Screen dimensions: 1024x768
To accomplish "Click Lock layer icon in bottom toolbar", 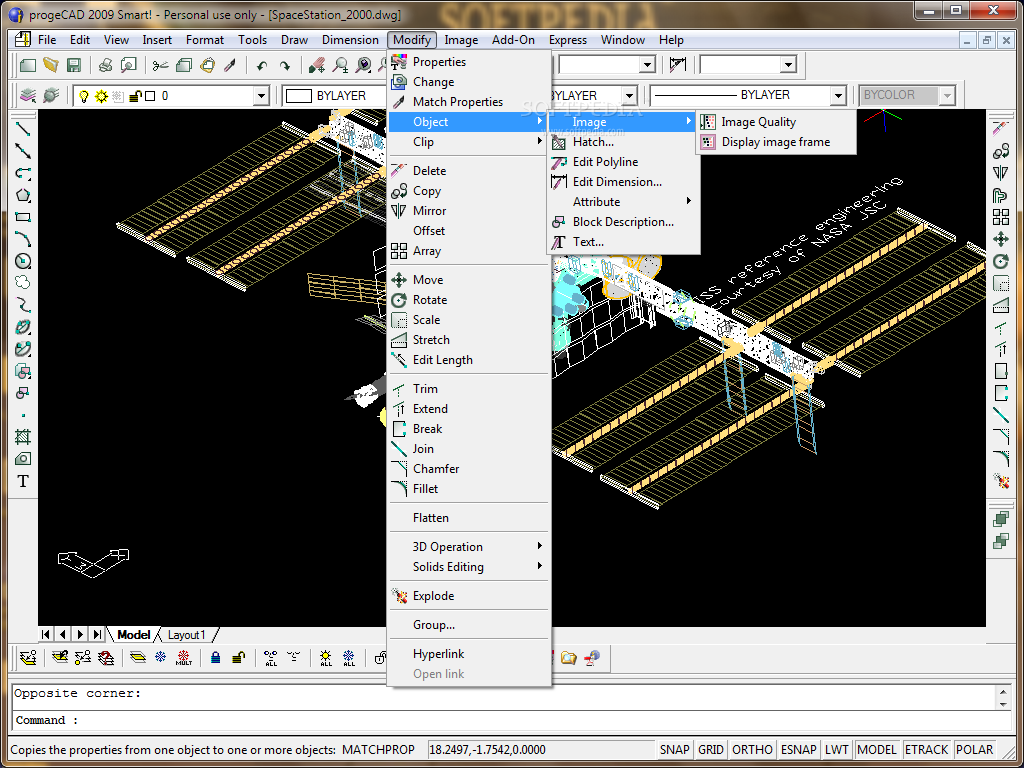I will pos(216,658).
